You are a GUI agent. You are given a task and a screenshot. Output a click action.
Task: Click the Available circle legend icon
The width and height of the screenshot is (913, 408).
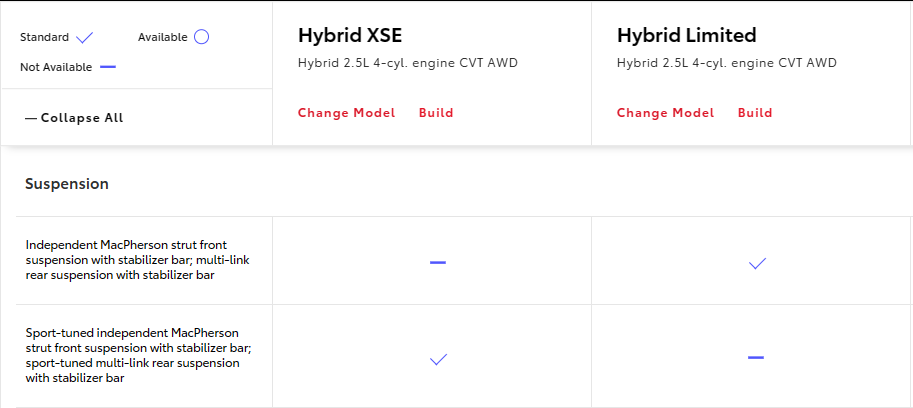(201, 37)
